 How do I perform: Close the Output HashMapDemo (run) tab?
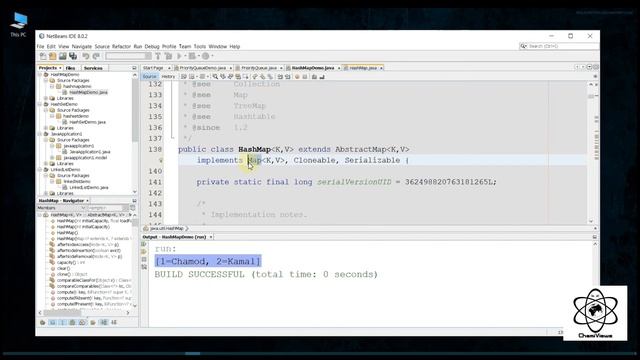(x=211, y=237)
